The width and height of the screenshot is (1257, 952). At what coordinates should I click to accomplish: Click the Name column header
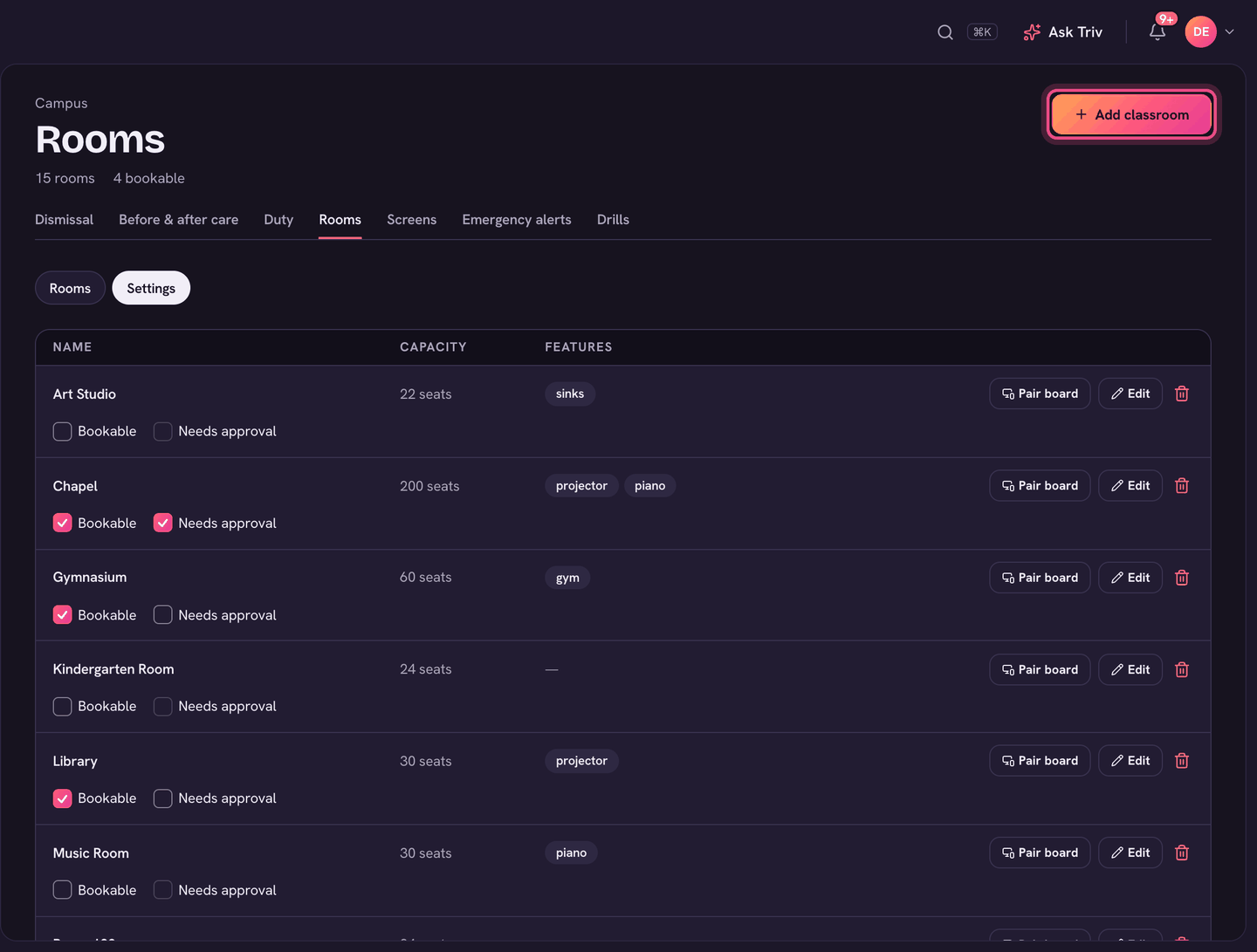[x=72, y=347]
